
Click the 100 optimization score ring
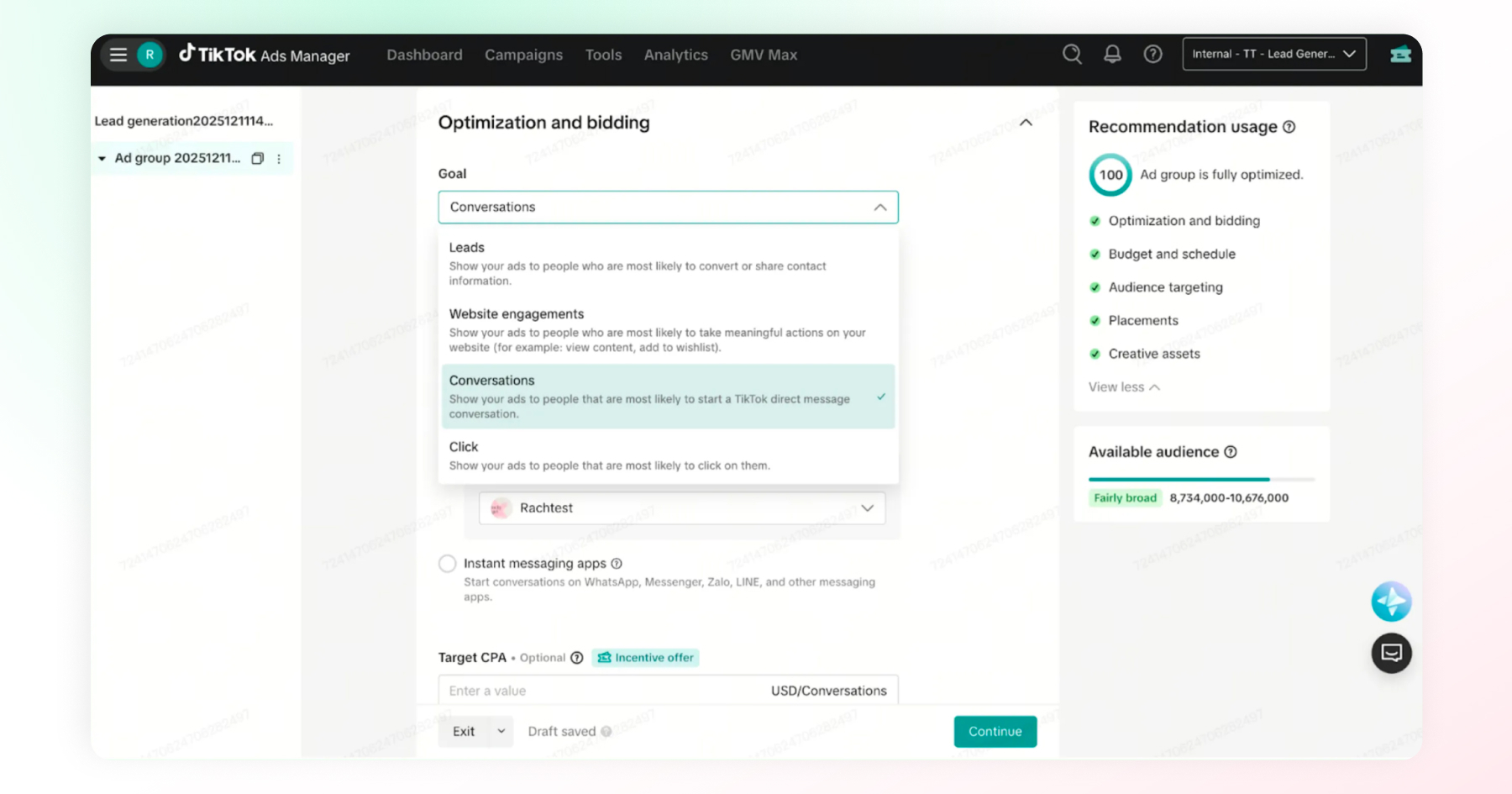click(1110, 175)
